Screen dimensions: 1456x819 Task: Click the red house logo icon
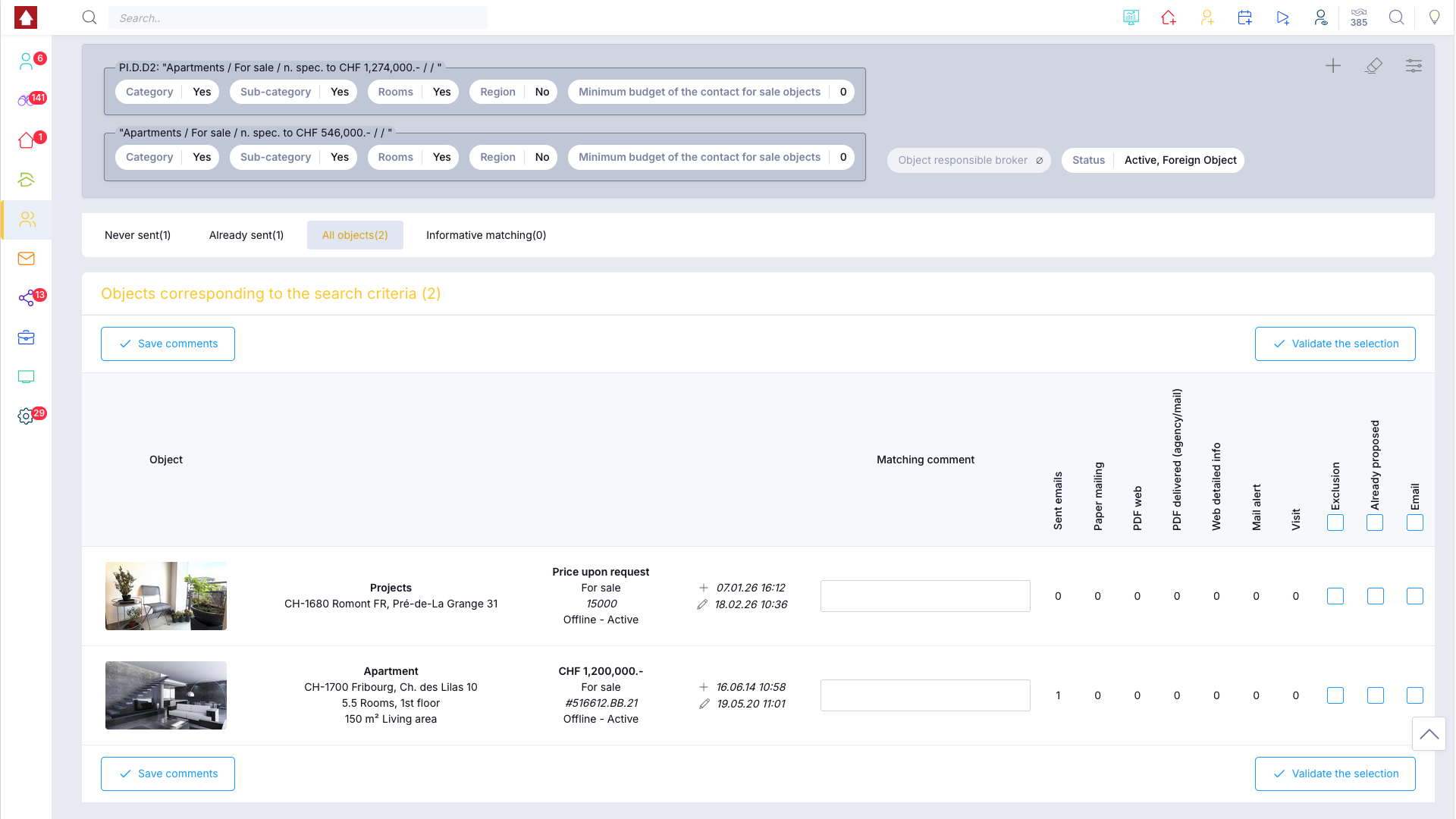click(26, 17)
